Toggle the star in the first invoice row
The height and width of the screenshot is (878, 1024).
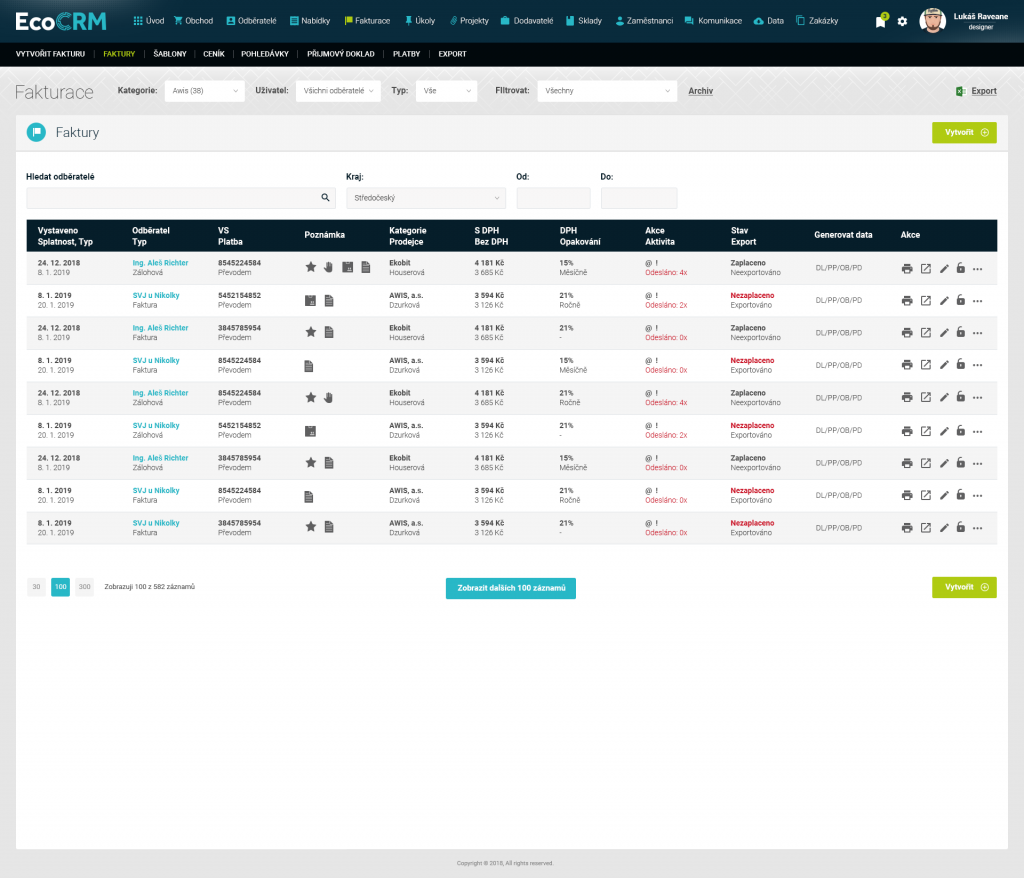310,267
